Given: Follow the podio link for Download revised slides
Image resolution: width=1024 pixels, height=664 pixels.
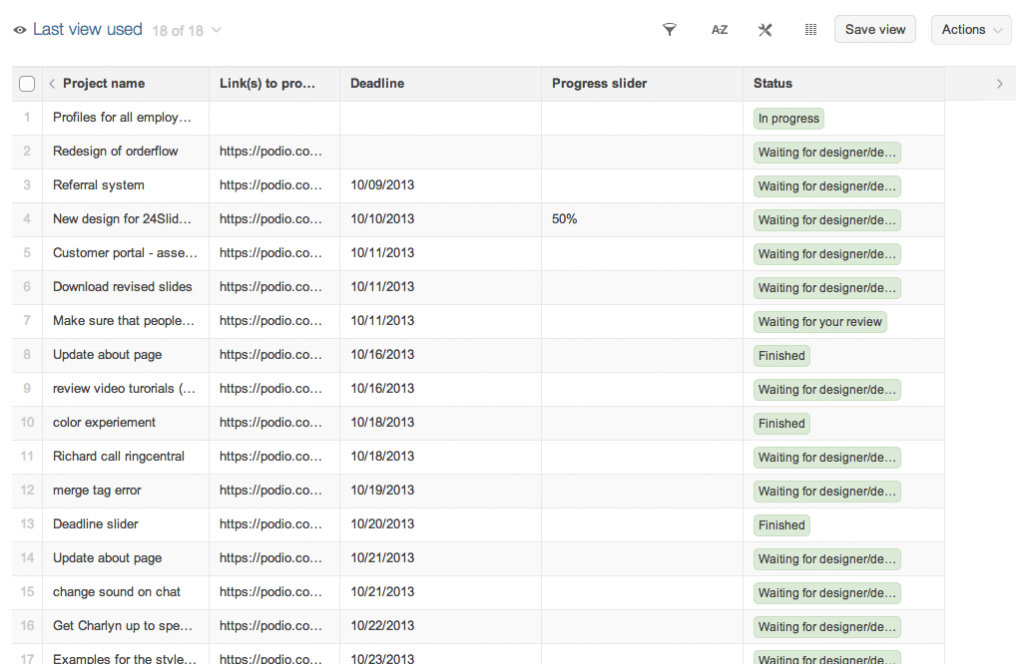Looking at the screenshot, I should click(x=270, y=287).
